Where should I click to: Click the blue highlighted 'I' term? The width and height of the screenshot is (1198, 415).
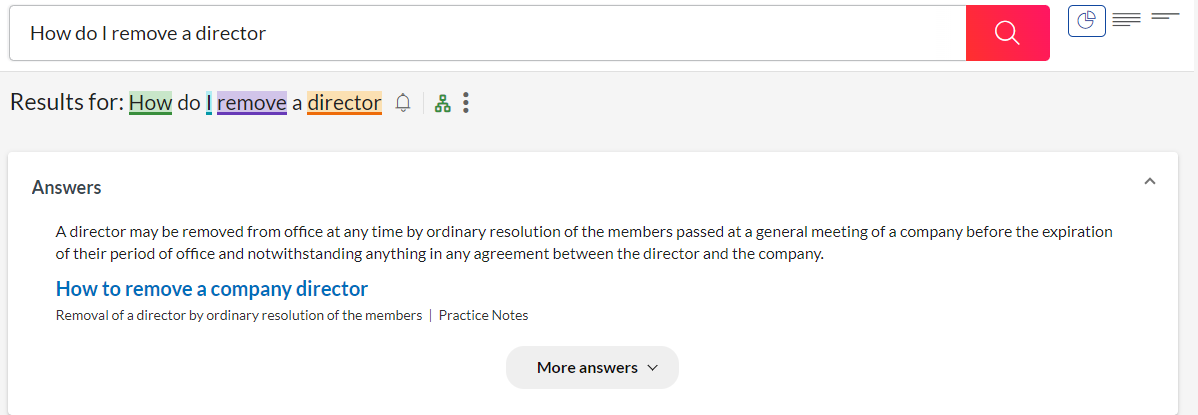[209, 102]
